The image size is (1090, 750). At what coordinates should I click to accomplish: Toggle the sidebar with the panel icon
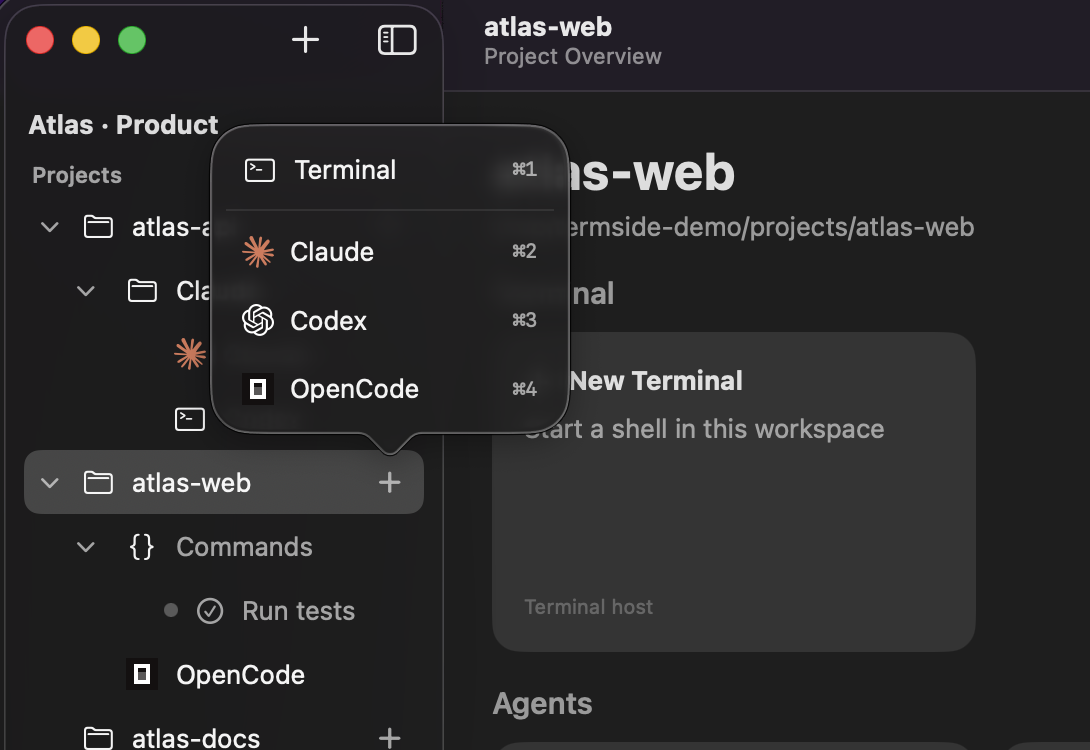pyautogui.click(x=397, y=40)
